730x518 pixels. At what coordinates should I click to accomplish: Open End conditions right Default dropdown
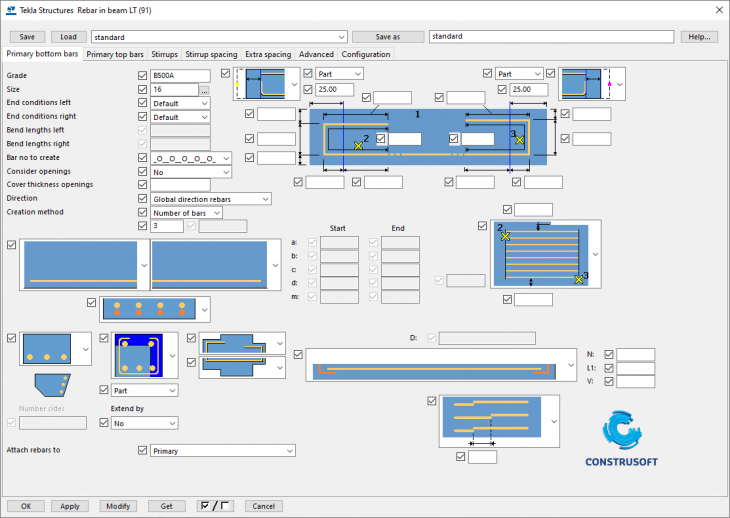pos(180,117)
